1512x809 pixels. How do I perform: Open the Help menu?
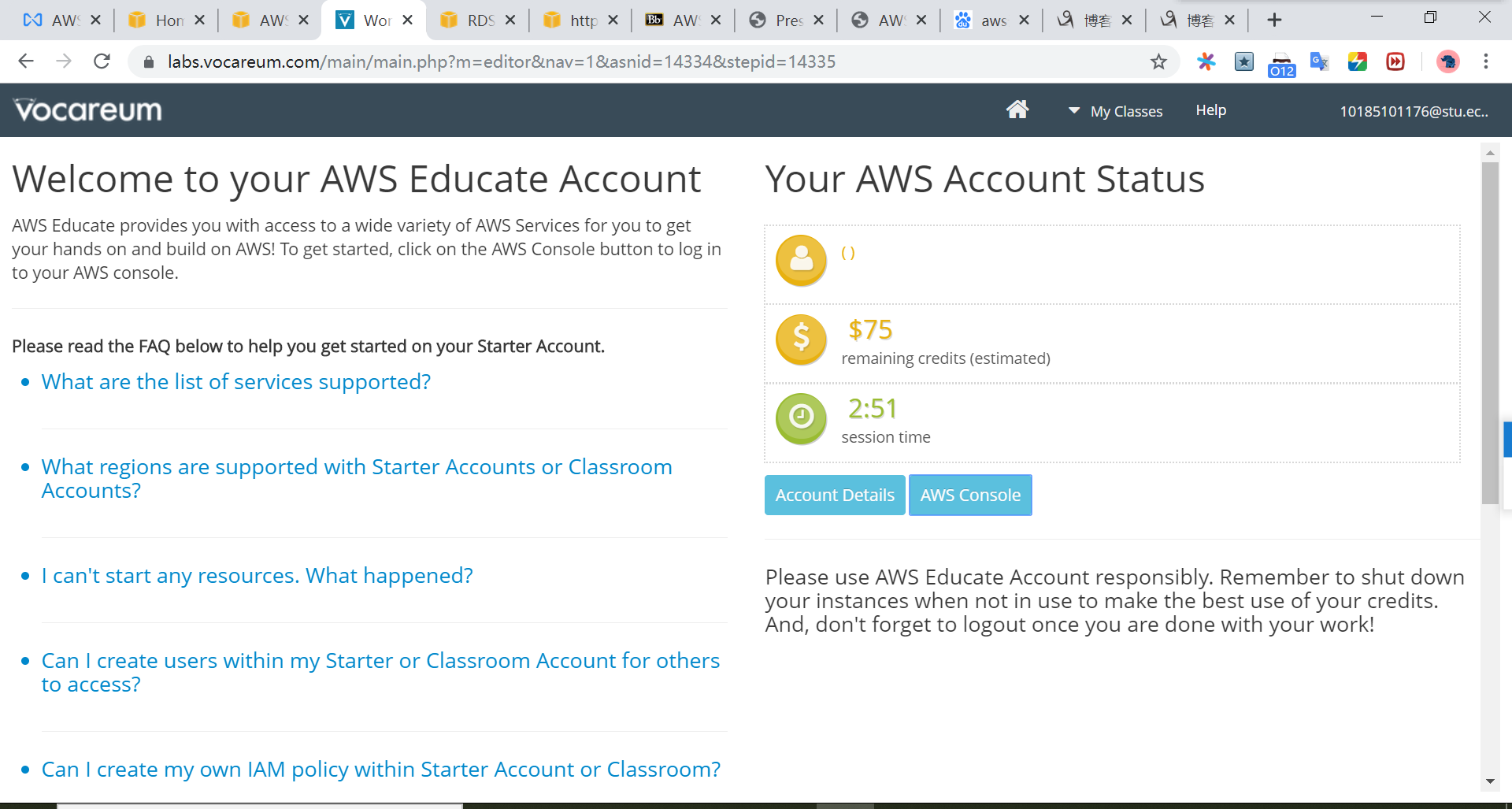(x=1210, y=110)
